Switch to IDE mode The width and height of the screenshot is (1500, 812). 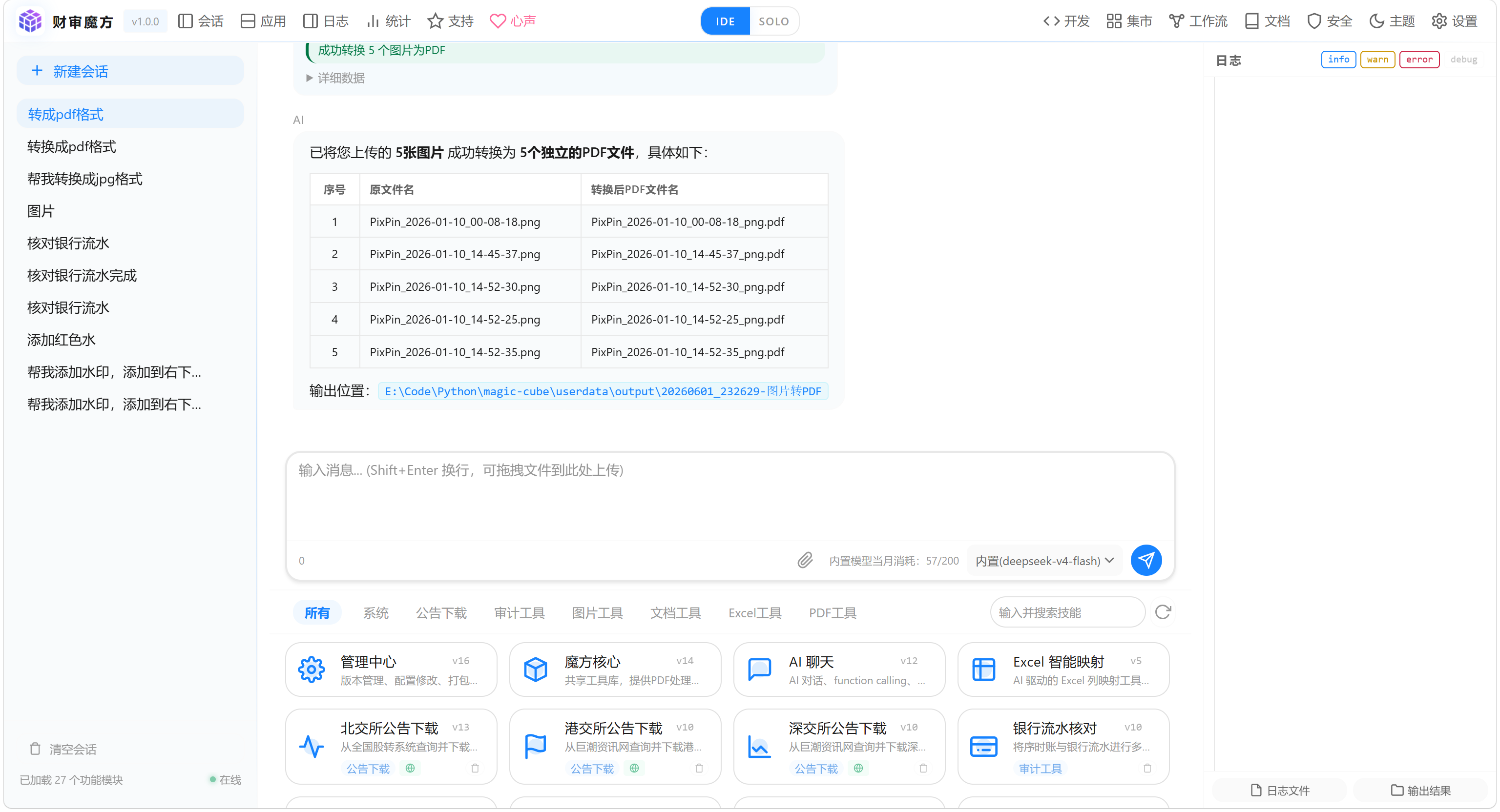coord(725,21)
